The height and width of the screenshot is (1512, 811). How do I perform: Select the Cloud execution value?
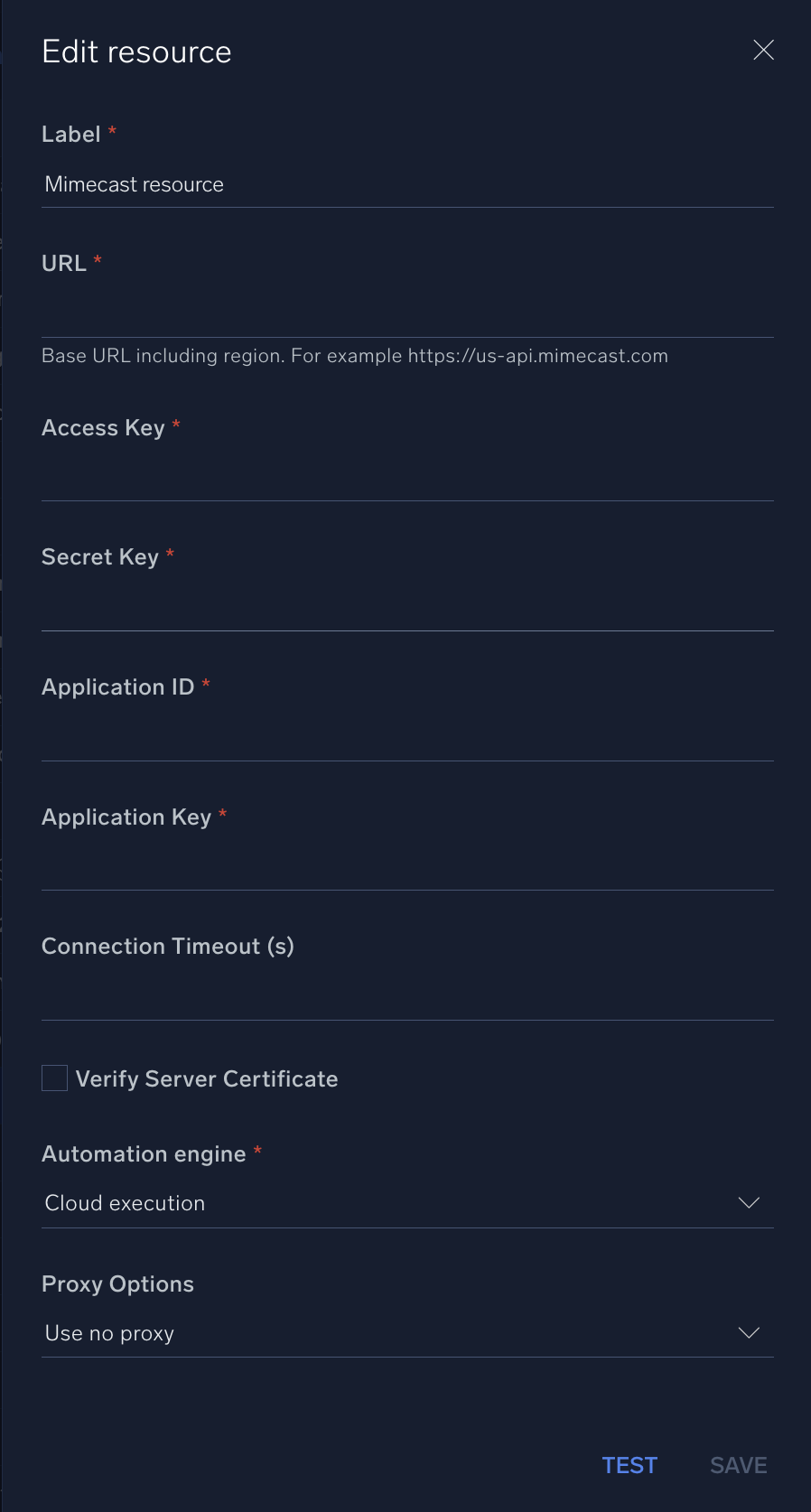tap(125, 1202)
